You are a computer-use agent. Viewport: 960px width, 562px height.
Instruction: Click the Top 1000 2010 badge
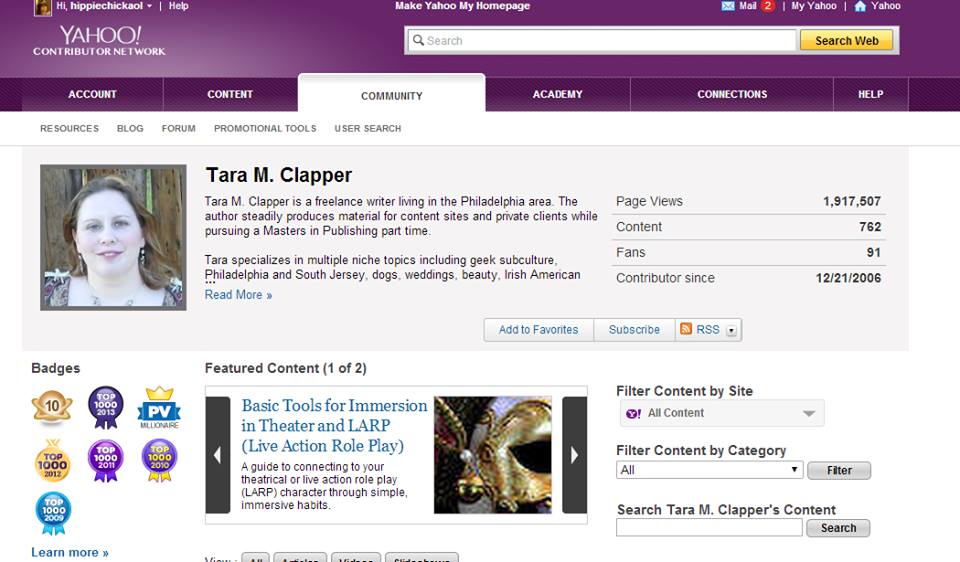160,461
